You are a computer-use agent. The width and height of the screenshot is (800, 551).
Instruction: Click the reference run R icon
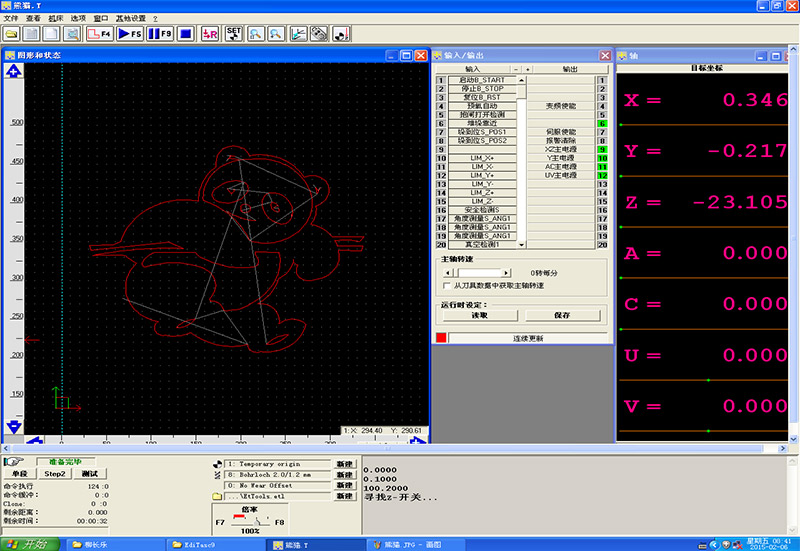tap(210, 34)
